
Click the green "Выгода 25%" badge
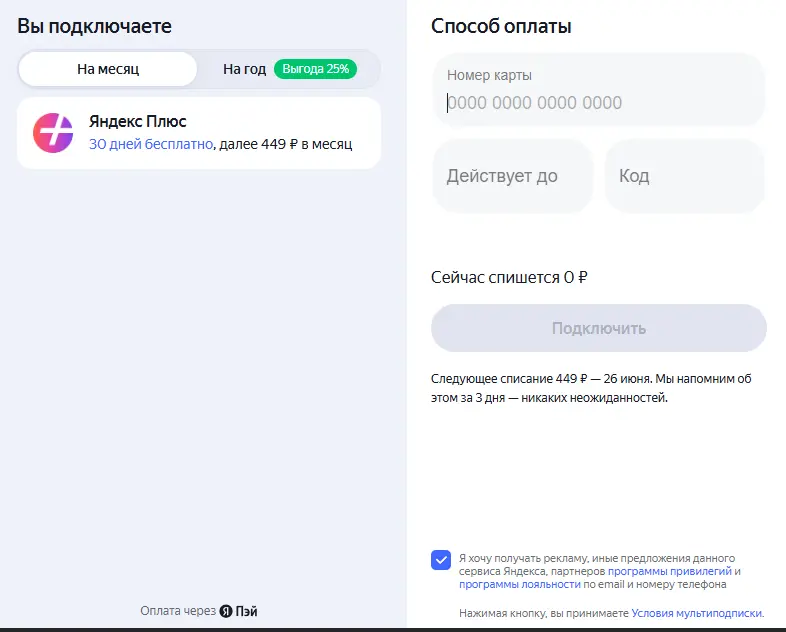click(x=315, y=69)
